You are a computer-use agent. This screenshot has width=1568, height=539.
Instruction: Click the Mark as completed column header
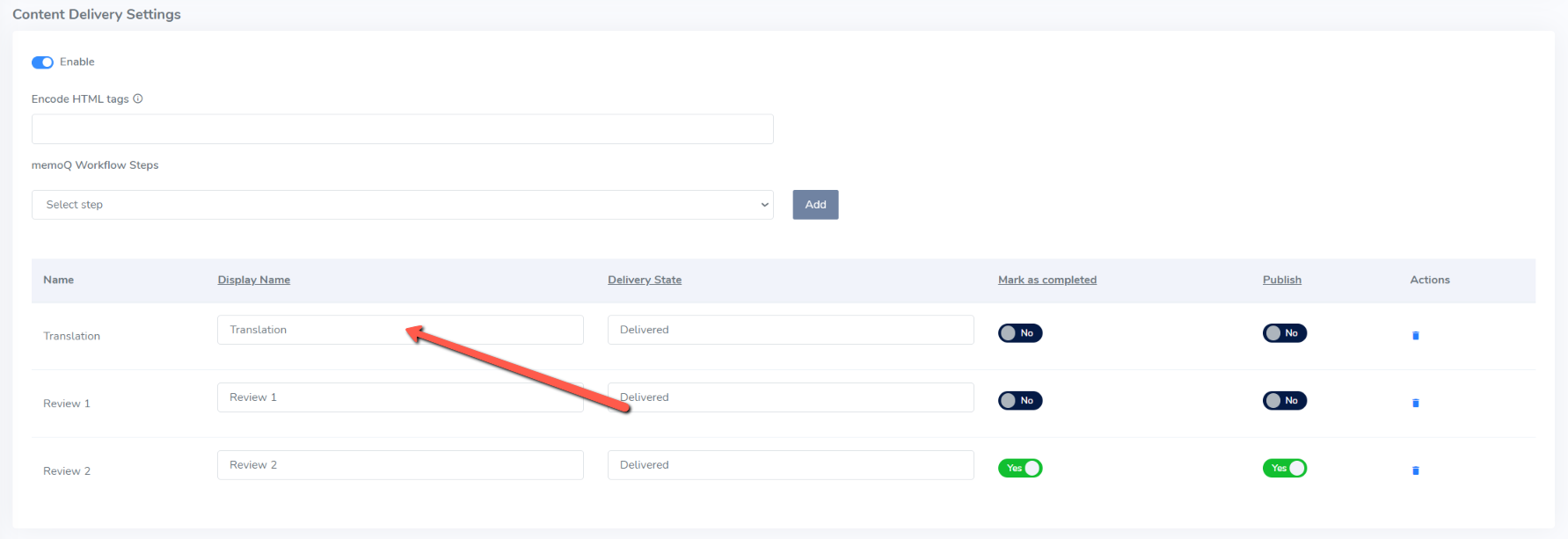point(1047,280)
